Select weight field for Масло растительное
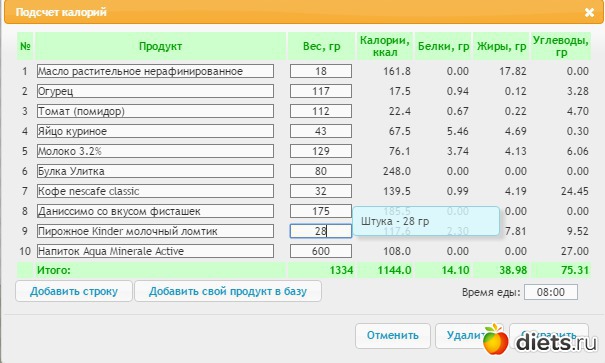This screenshot has height=363, width=605. pos(321,71)
